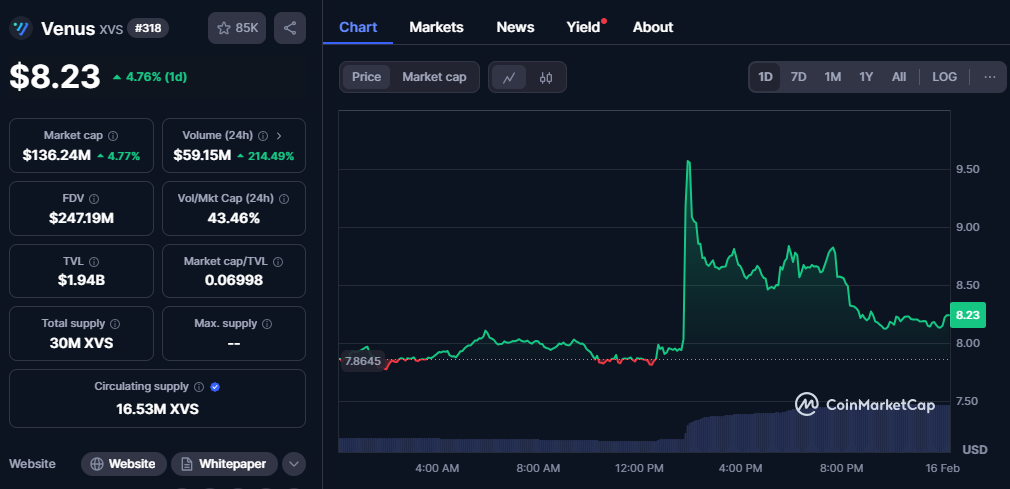Select the 7D time range
Viewport: 1010px width, 489px height.
[798, 77]
